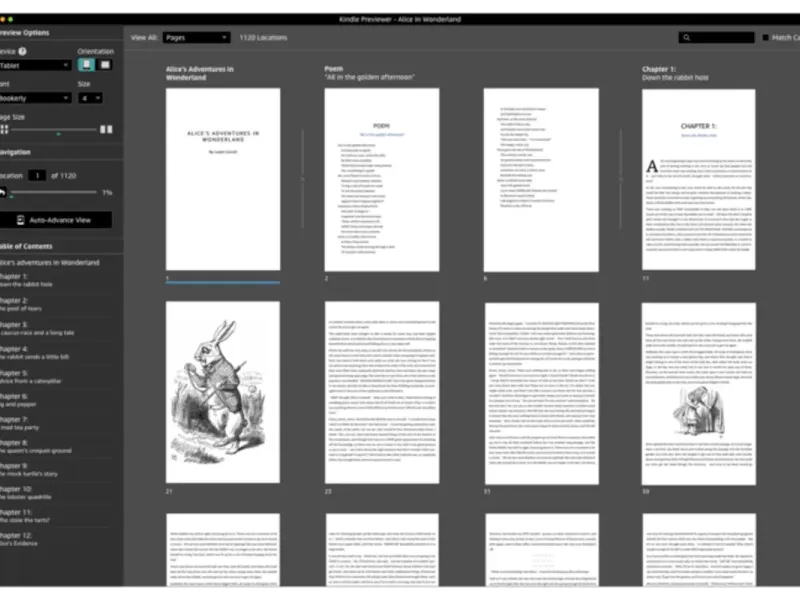The image size is (800, 600).
Task: Click the Preview Options panel header
Action: [24, 32]
